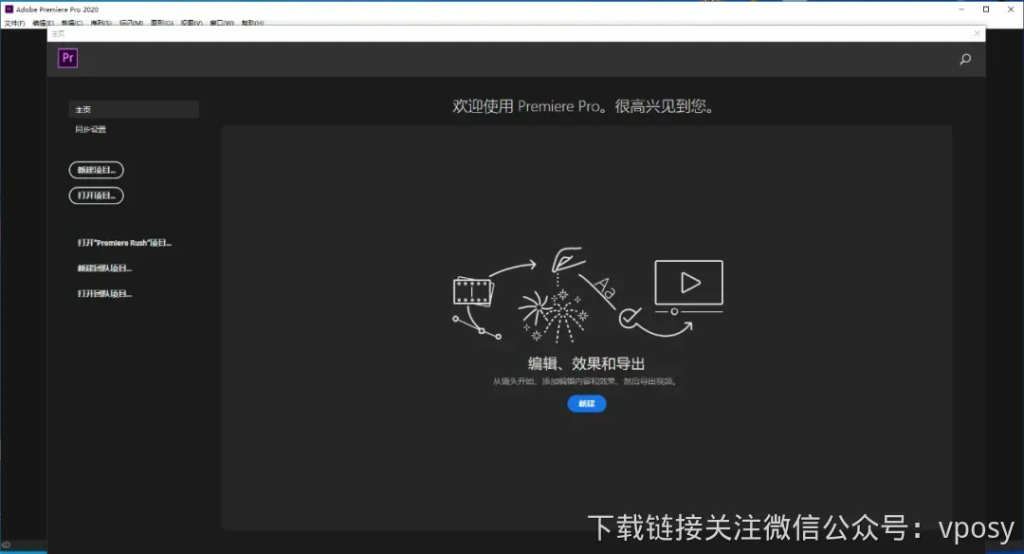
Task: Click the blue 新建 New button
Action: [x=586, y=404]
